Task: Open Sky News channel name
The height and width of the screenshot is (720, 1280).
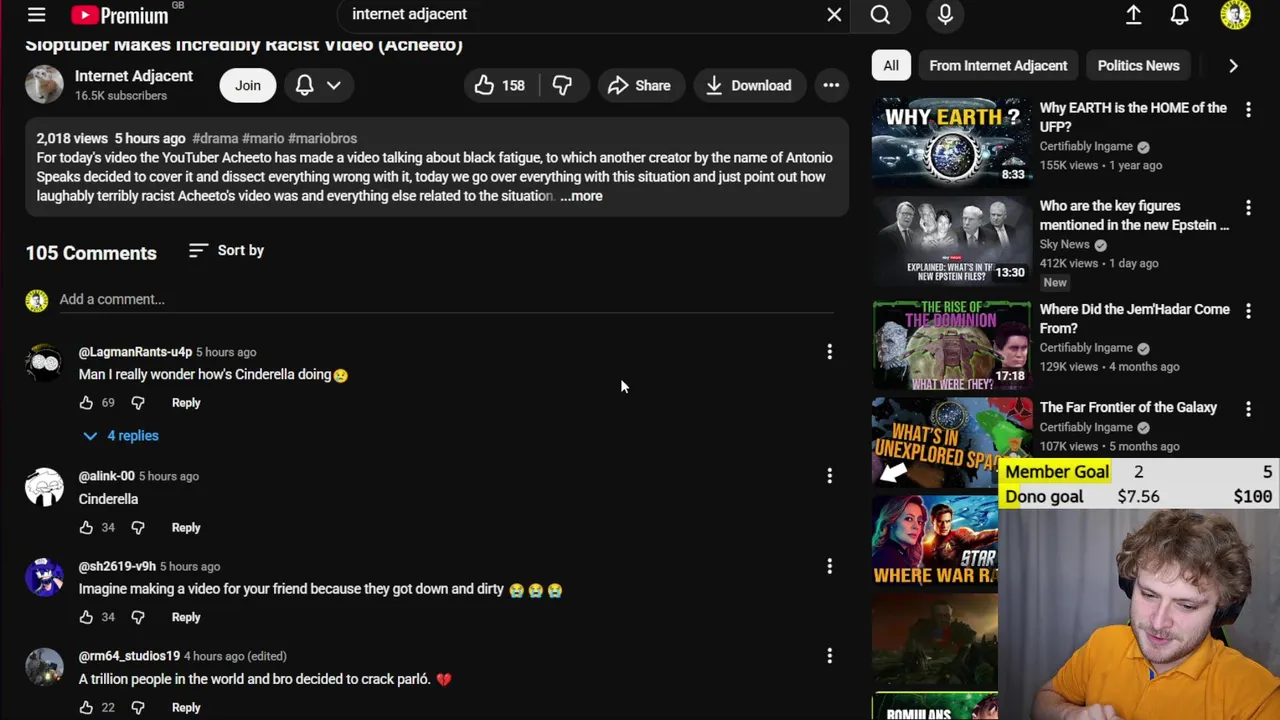Action: (1064, 245)
